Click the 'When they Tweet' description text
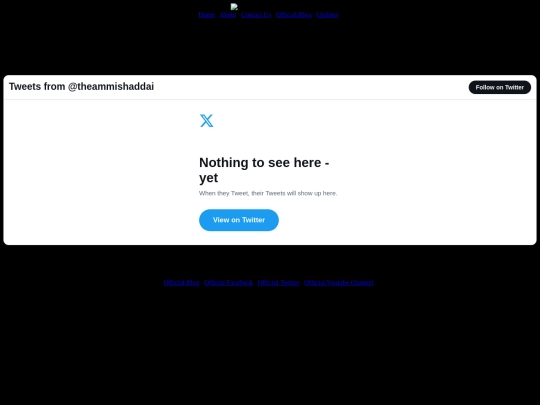The width and height of the screenshot is (540, 405). click(x=268, y=193)
